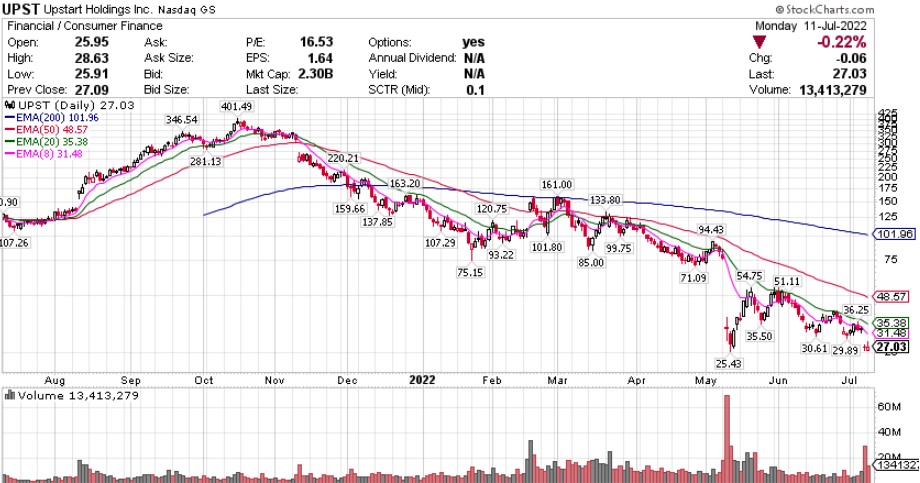Click the 71.09 price label
This screenshot has width=920, height=483.
pos(693,278)
